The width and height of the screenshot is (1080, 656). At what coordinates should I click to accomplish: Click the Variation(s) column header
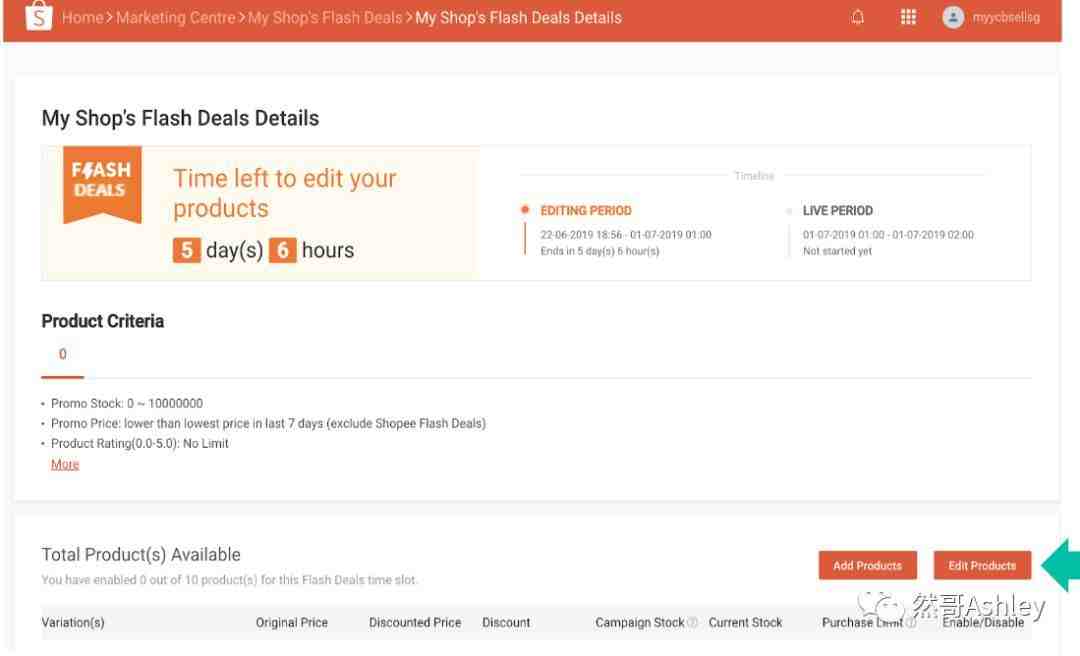coord(73,623)
